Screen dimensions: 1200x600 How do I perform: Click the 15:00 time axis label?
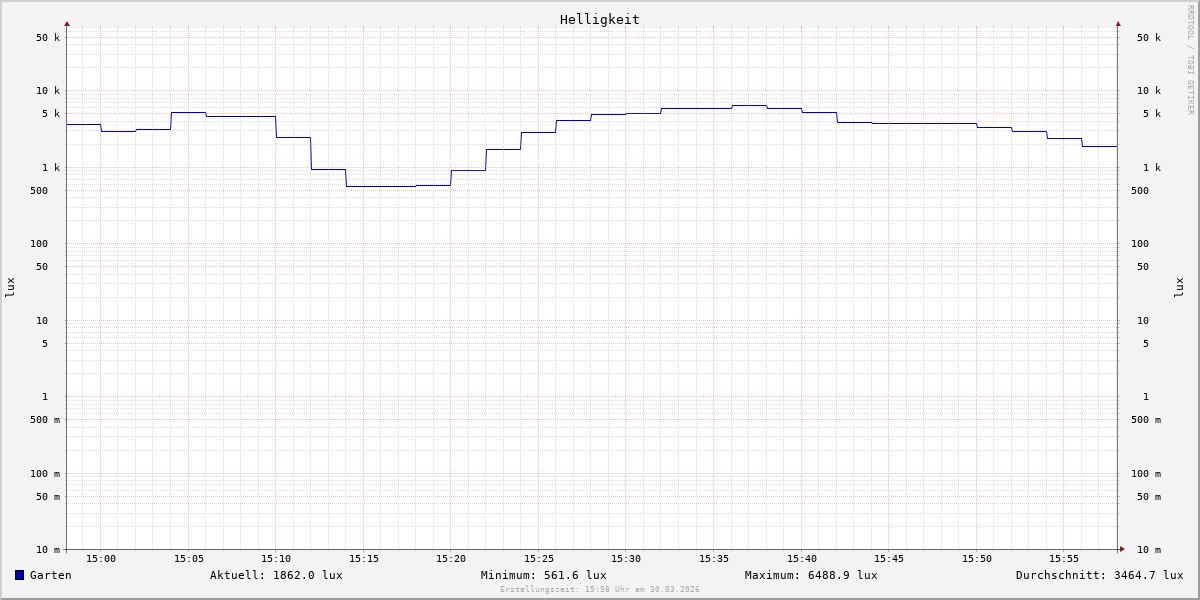tap(101, 559)
